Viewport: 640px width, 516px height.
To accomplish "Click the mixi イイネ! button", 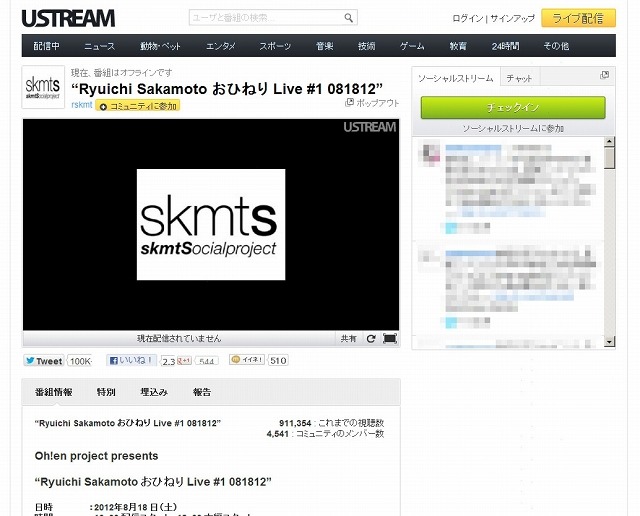I will 247,360.
